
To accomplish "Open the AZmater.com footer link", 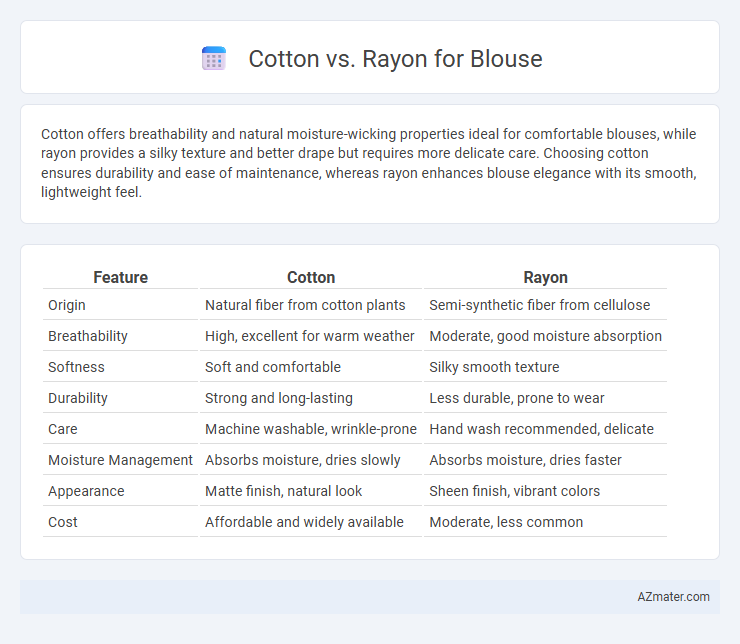I will click(673, 597).
